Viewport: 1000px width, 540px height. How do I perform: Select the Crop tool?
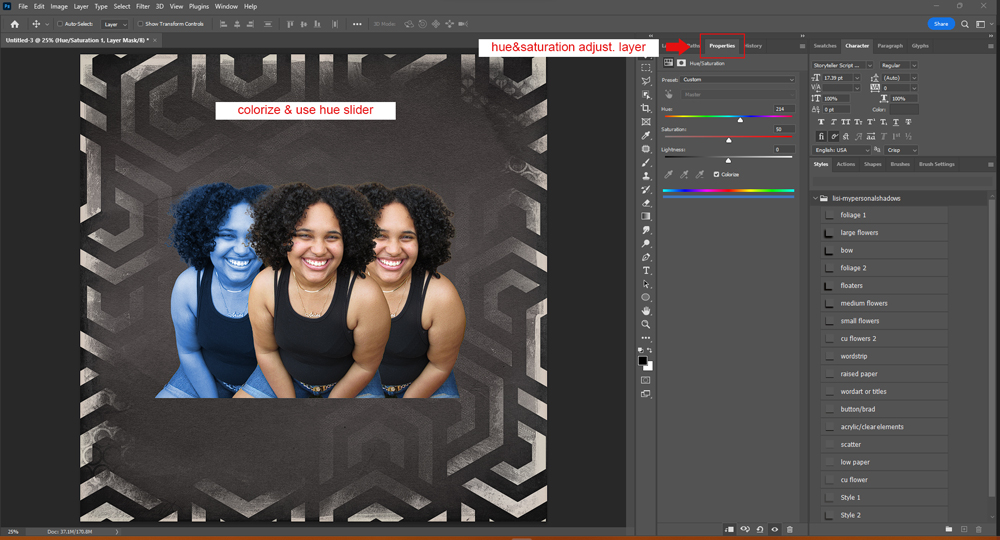click(x=645, y=108)
